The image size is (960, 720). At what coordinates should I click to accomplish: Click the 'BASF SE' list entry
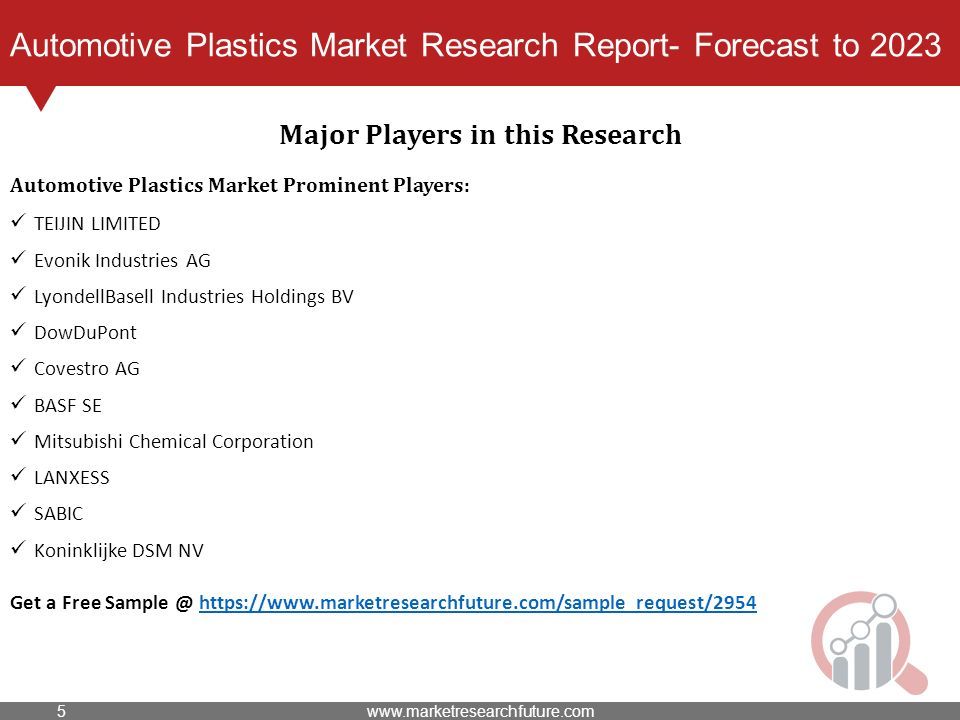68,405
